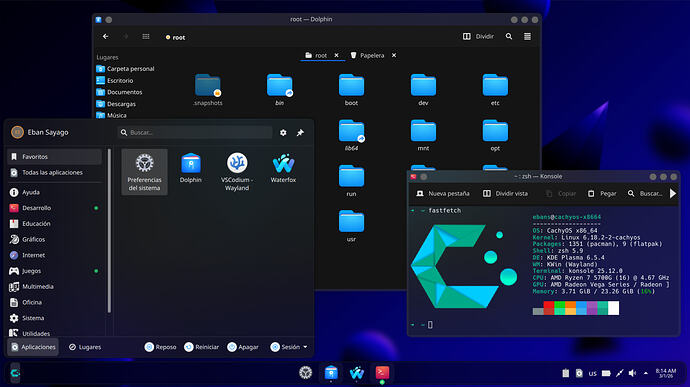Open Carpeta personal in Dolphin places
This screenshot has height=387, width=690.
tap(126, 69)
